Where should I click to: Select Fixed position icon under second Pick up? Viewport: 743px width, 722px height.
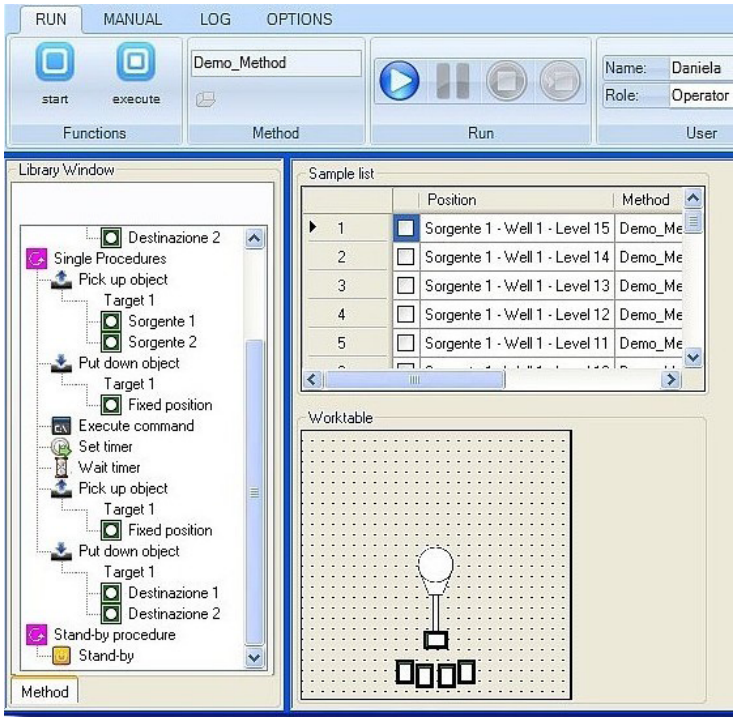[x=111, y=530]
